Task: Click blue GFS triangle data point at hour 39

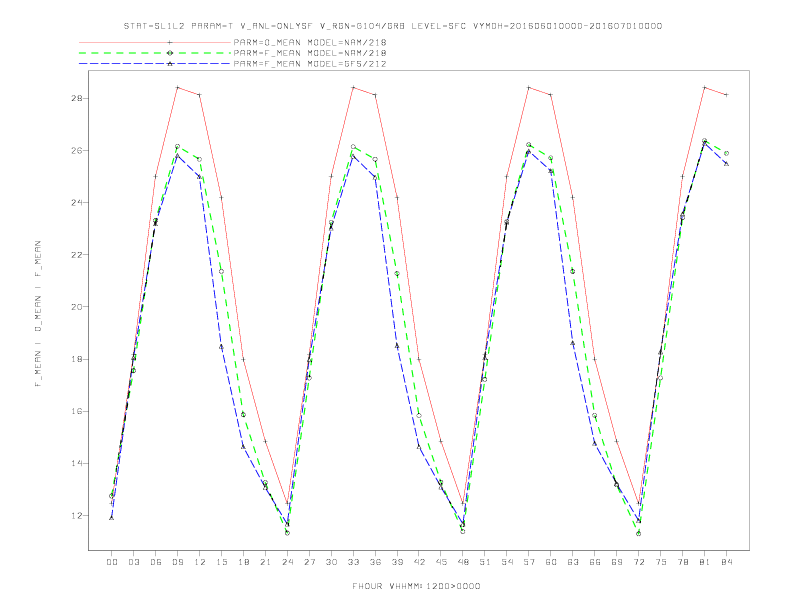Action: coord(397,346)
